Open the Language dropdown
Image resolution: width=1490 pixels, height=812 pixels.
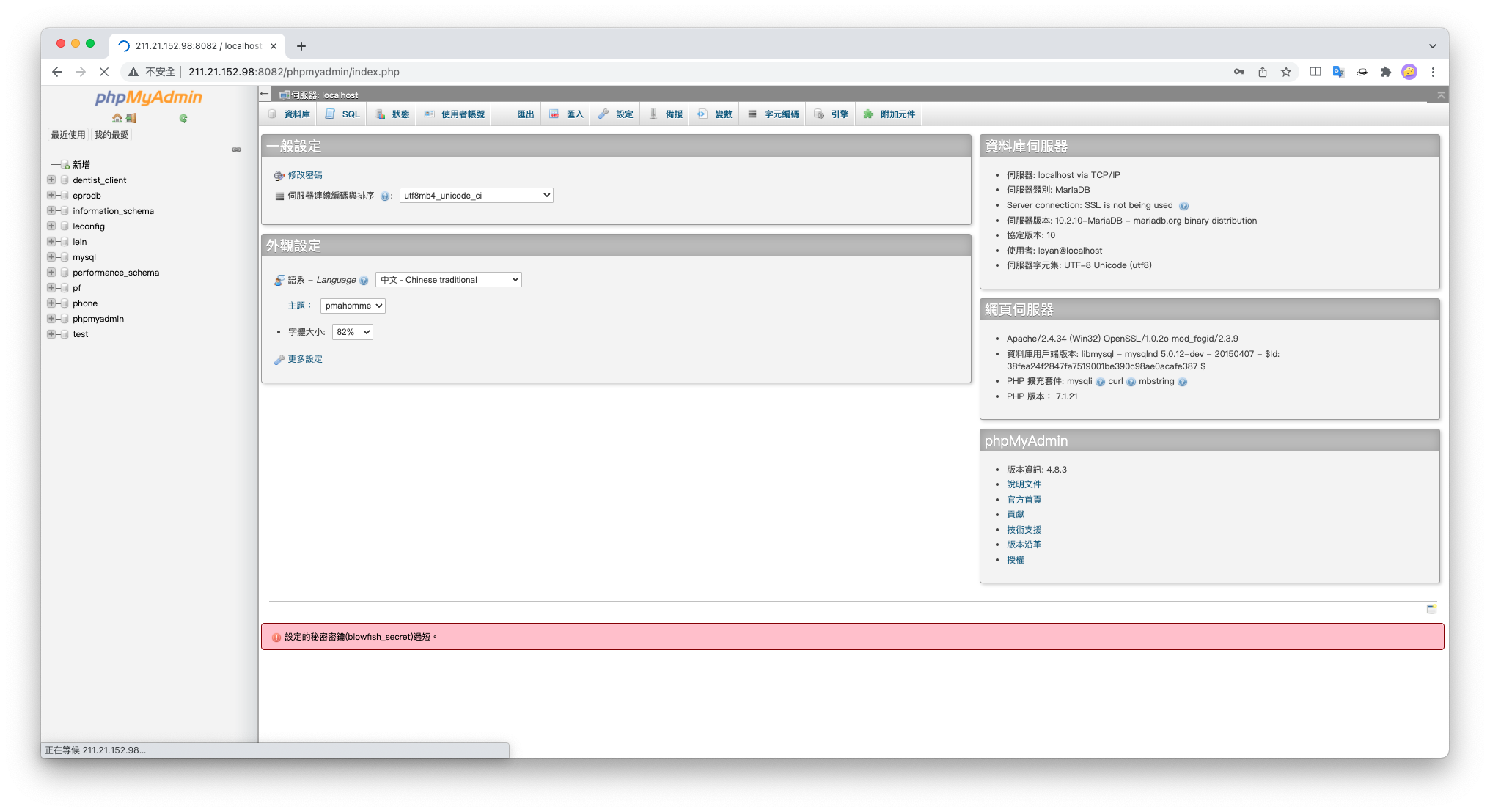coord(449,280)
